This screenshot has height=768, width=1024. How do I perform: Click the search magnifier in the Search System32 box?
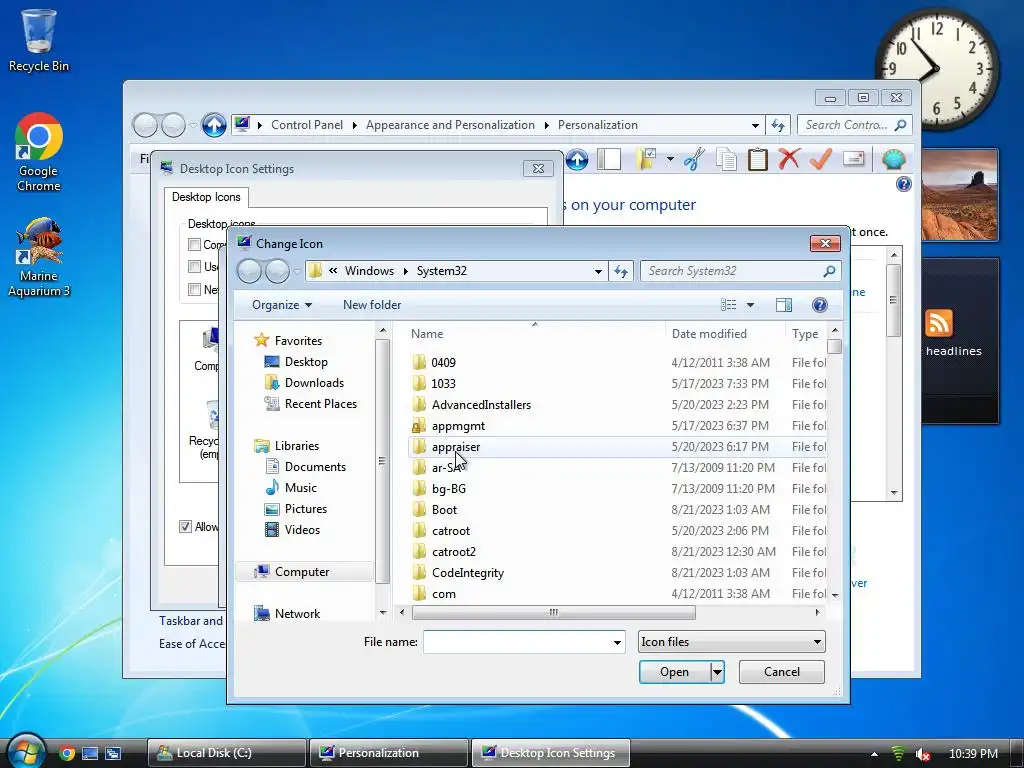(829, 271)
